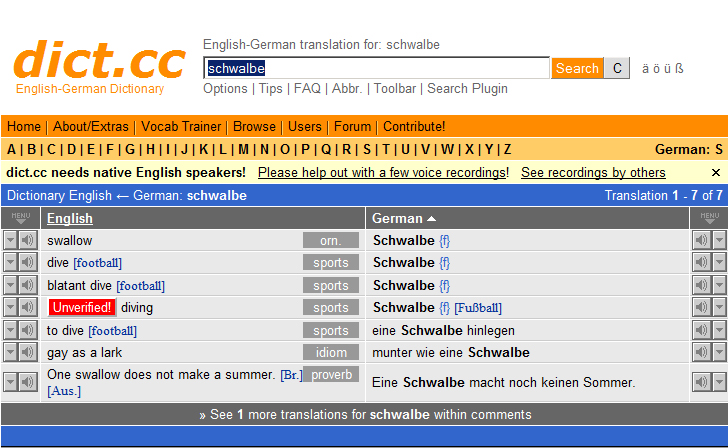Play English audio for 'to dive'
Image resolution: width=728 pixels, height=448 pixels.
pyautogui.click(x=28, y=330)
